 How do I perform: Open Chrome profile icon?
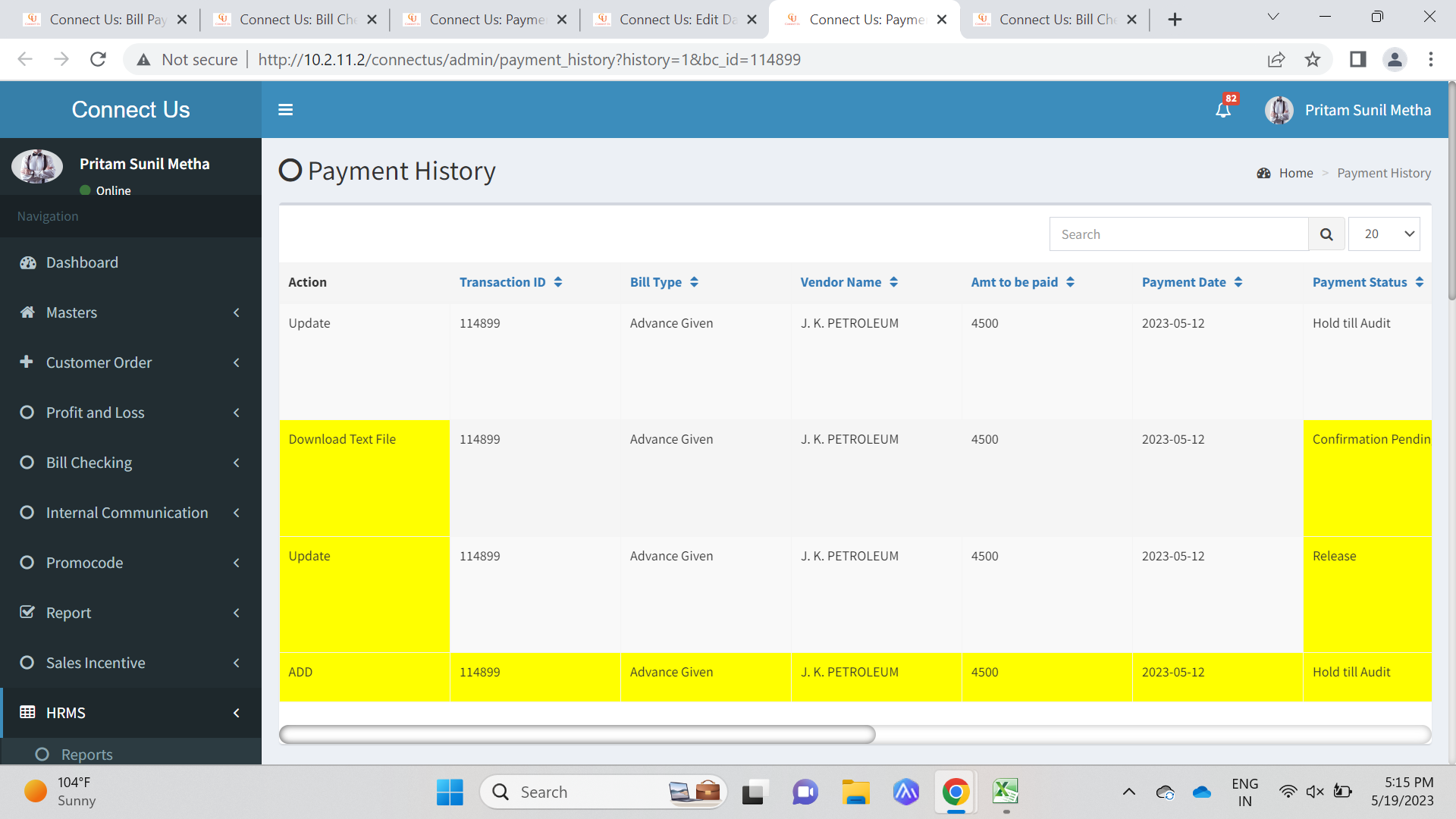coord(1395,59)
